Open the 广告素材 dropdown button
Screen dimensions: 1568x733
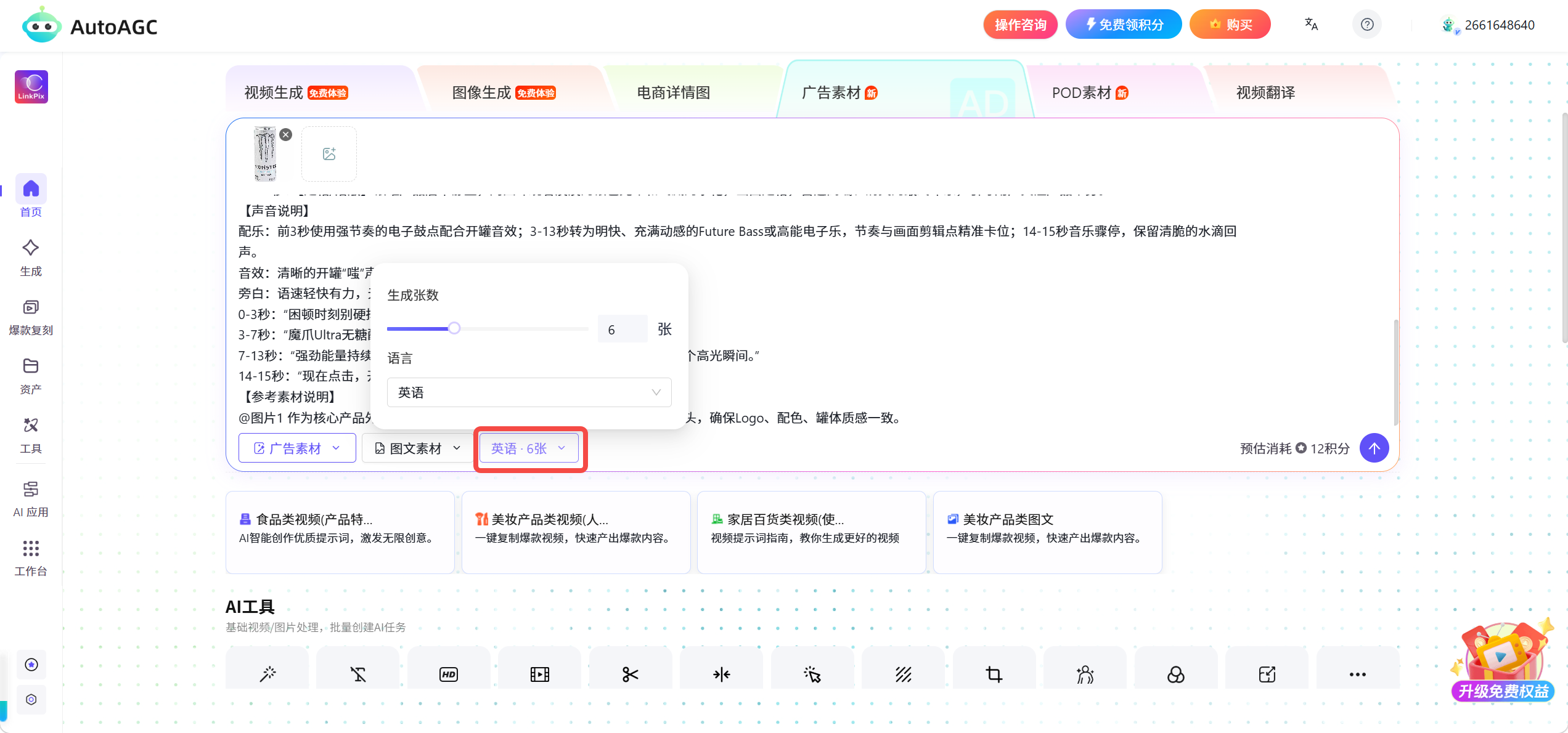(x=297, y=448)
